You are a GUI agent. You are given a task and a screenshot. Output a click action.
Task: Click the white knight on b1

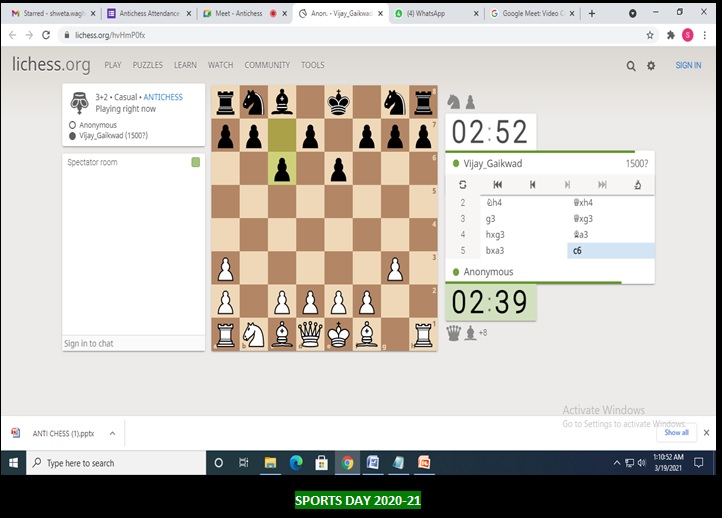(x=254, y=333)
